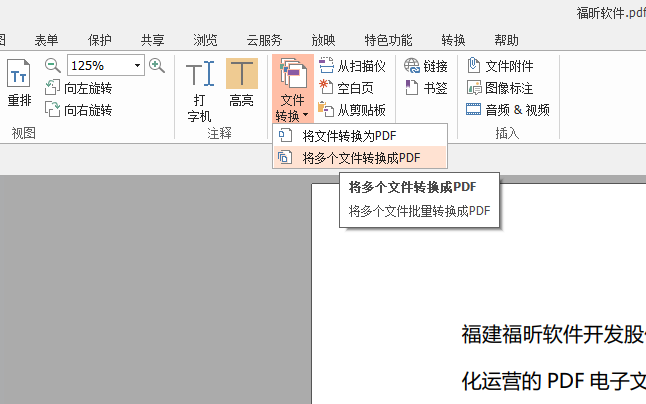Open the 特色功能 ribbon tab
The width and height of the screenshot is (646, 404).
click(x=388, y=40)
